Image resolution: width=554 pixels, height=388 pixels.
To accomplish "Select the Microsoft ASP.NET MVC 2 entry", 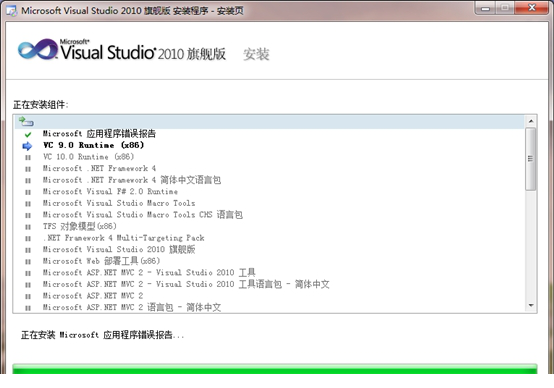I will (93, 295).
